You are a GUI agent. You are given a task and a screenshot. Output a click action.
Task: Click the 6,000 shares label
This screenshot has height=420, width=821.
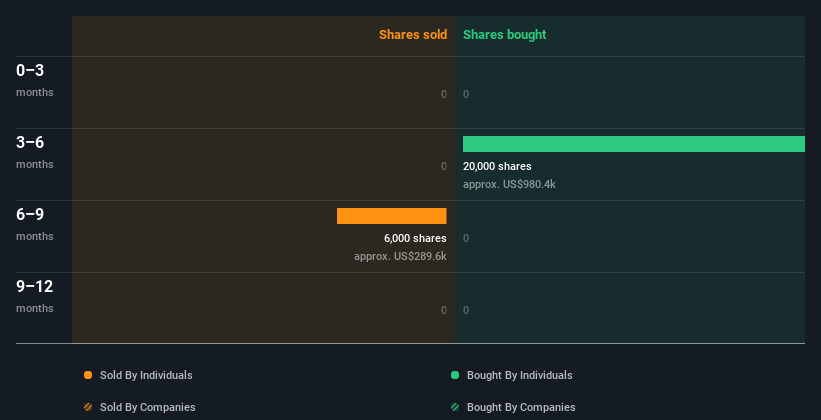[x=415, y=238]
